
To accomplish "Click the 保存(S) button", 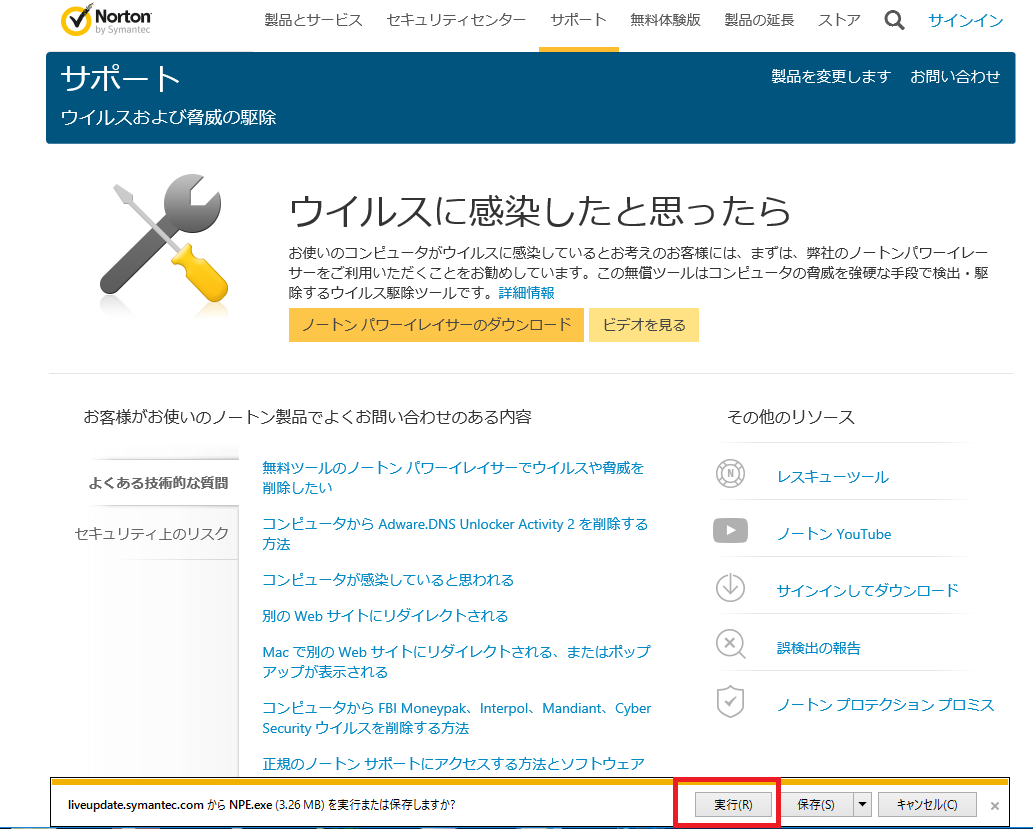I will [x=816, y=805].
